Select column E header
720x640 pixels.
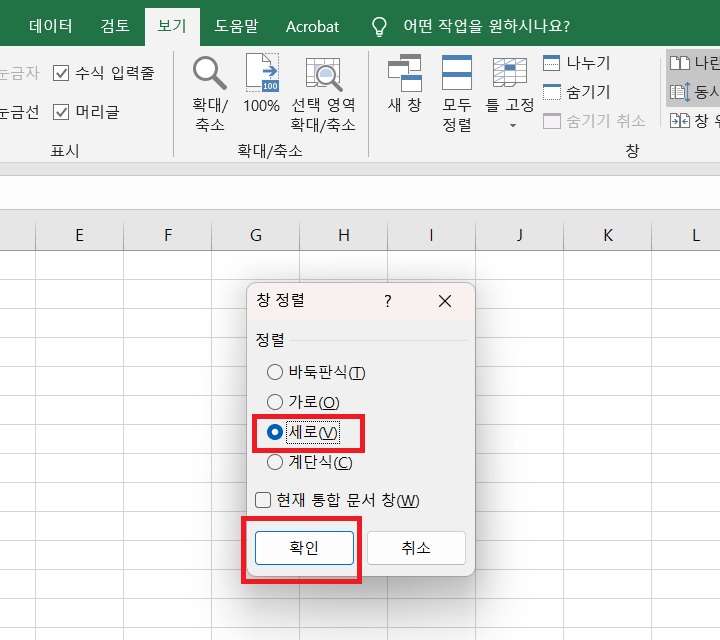[79, 235]
